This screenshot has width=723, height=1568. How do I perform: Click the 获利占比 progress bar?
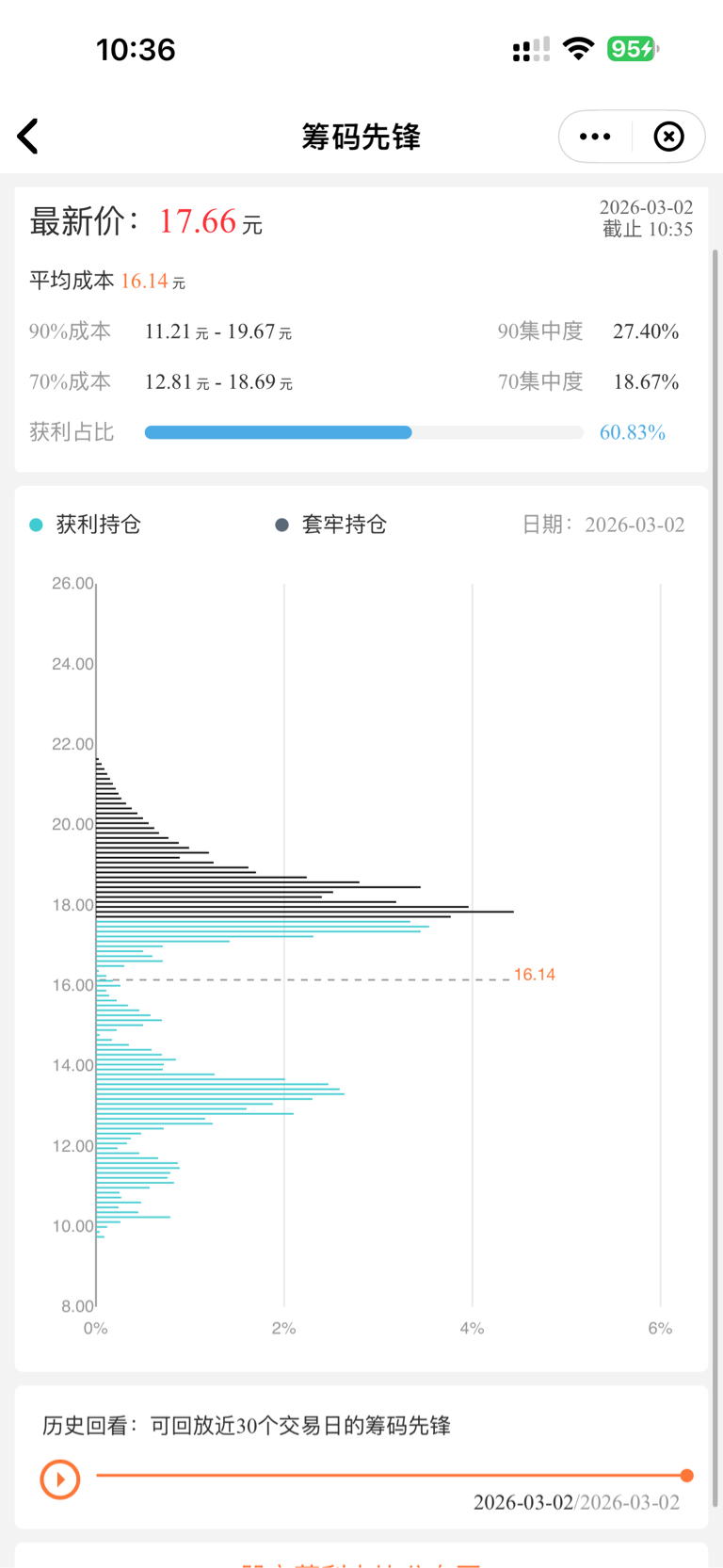[363, 432]
